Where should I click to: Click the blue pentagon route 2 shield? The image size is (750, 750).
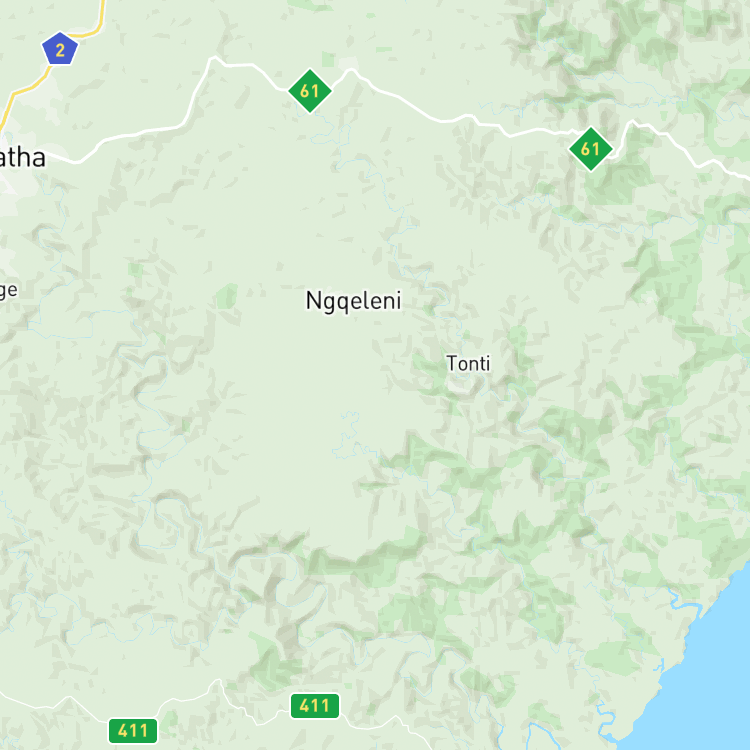point(60,49)
